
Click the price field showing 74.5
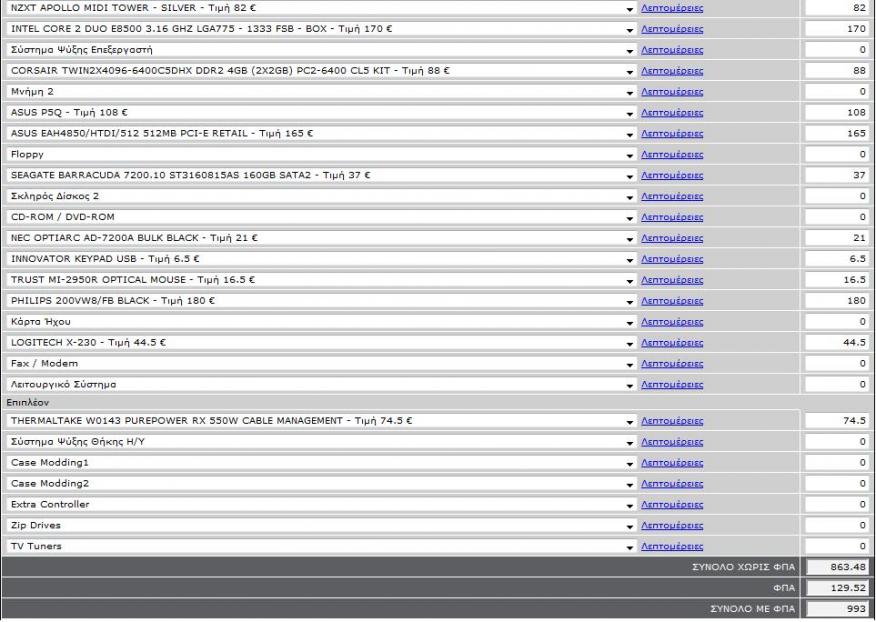point(837,421)
